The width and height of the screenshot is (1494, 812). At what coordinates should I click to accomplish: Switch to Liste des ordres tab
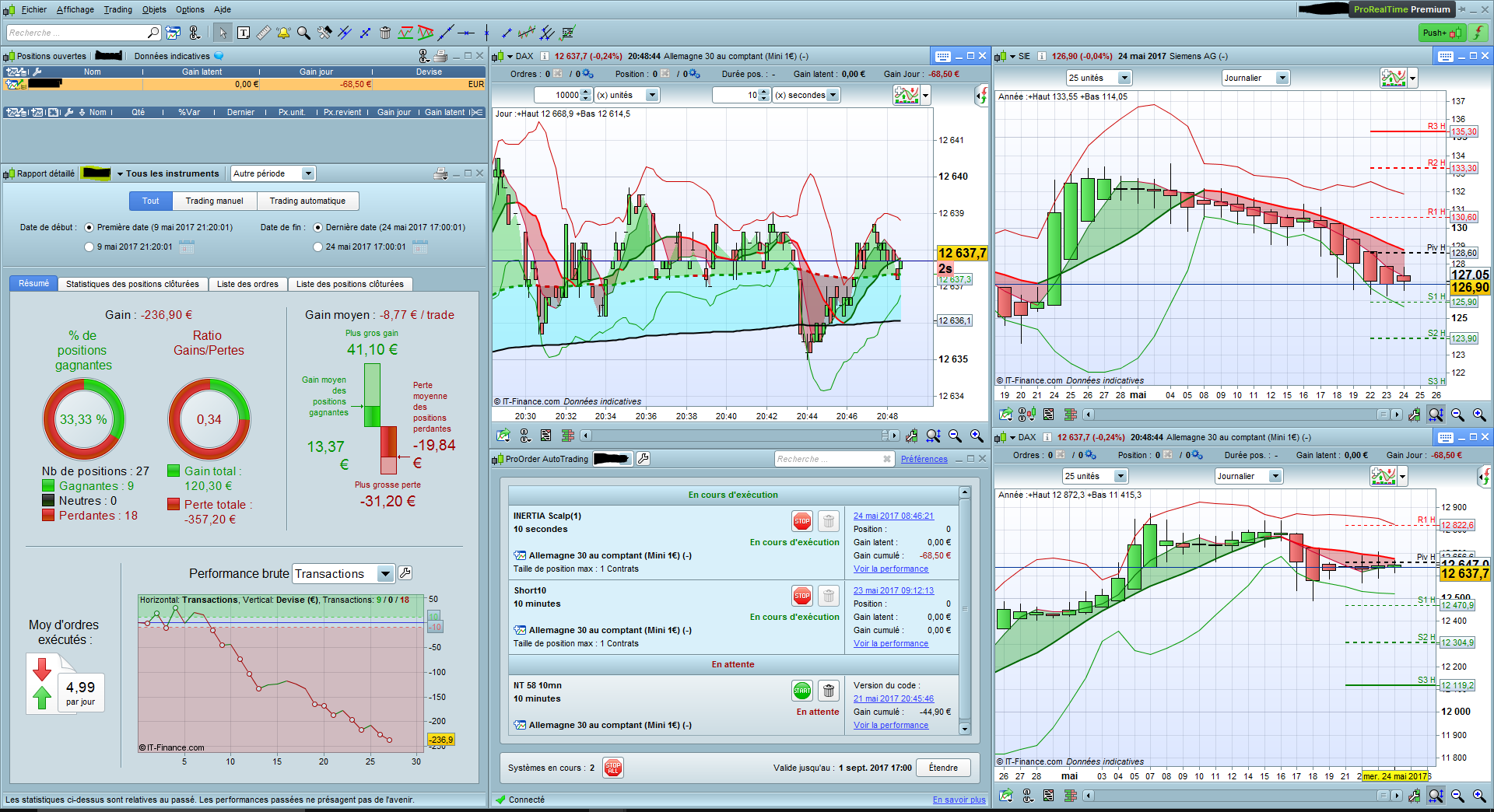[x=247, y=284]
